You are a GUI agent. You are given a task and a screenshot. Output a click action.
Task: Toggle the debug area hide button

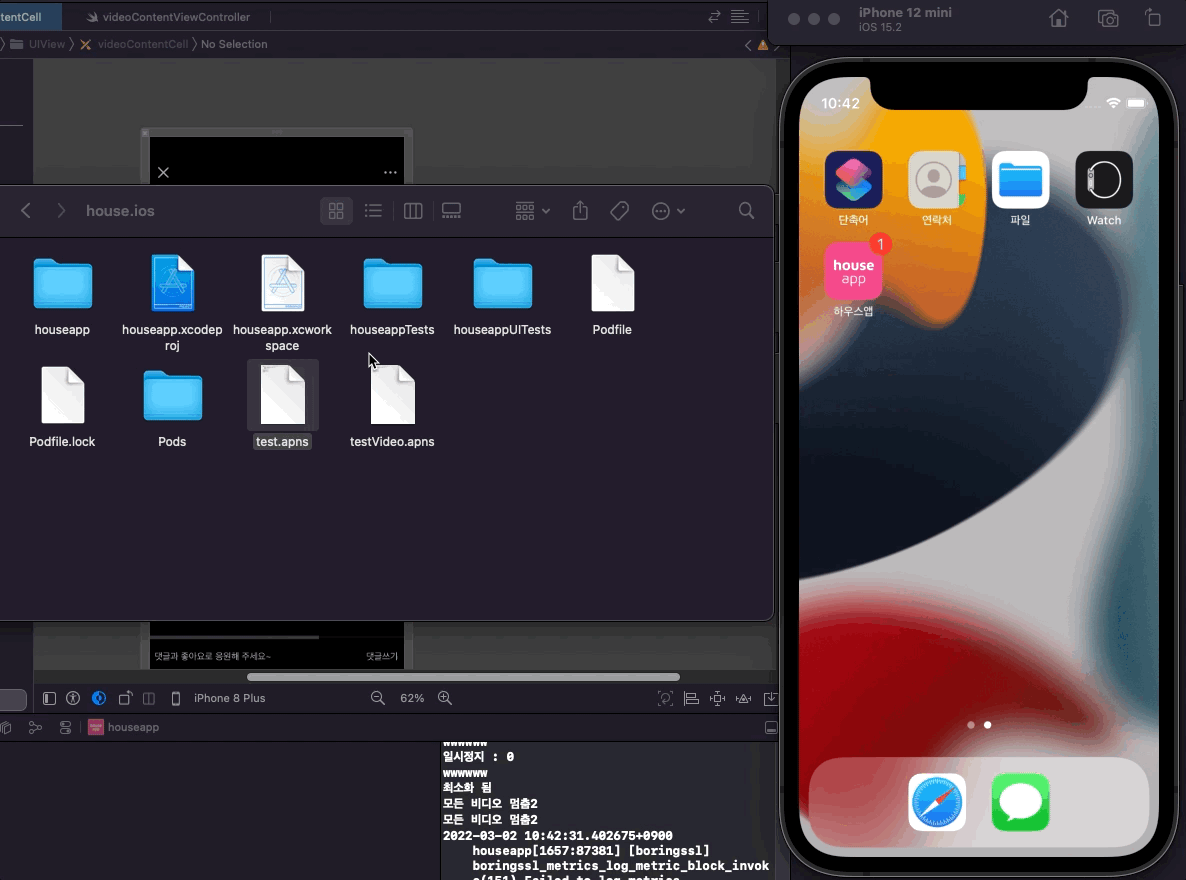pos(771,727)
